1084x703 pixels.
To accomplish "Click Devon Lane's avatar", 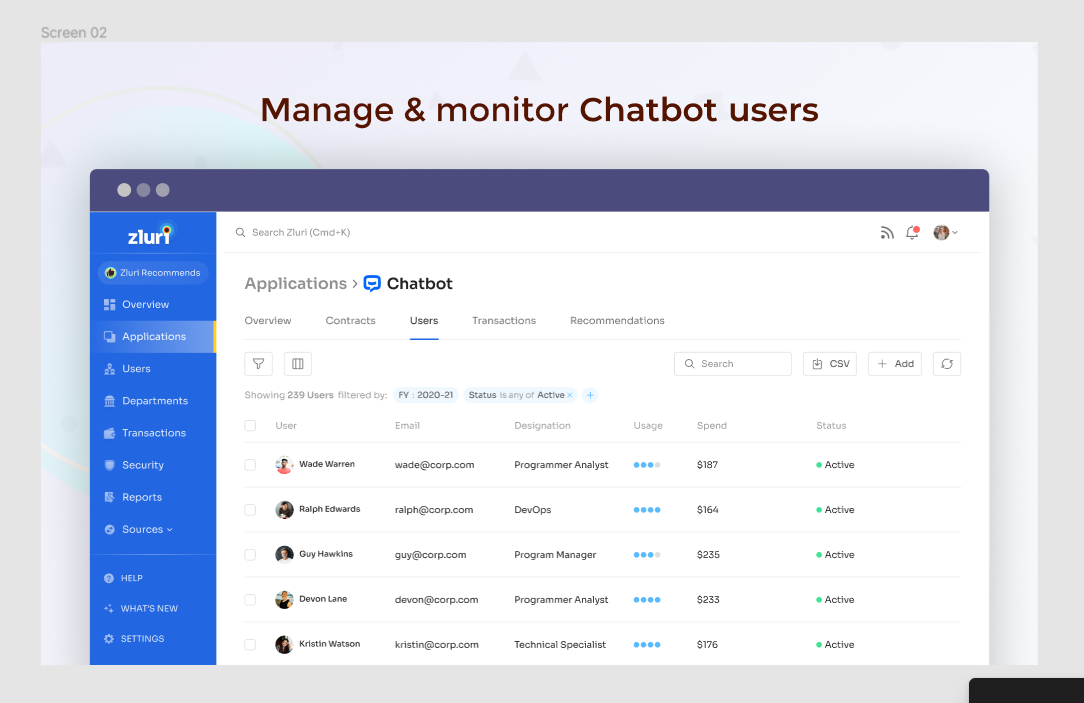I will (284, 600).
